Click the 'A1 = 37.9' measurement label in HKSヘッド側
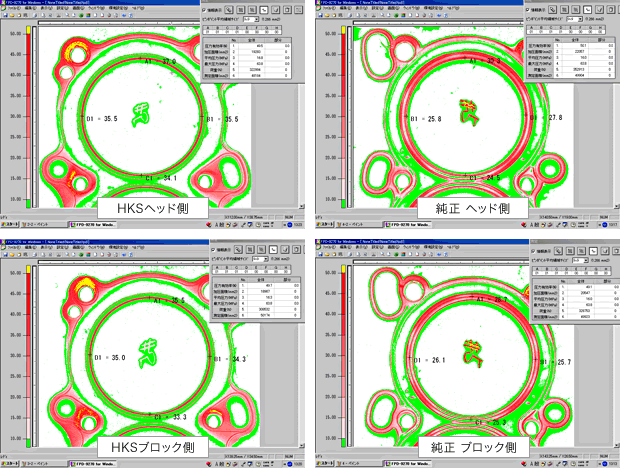 coord(160,61)
